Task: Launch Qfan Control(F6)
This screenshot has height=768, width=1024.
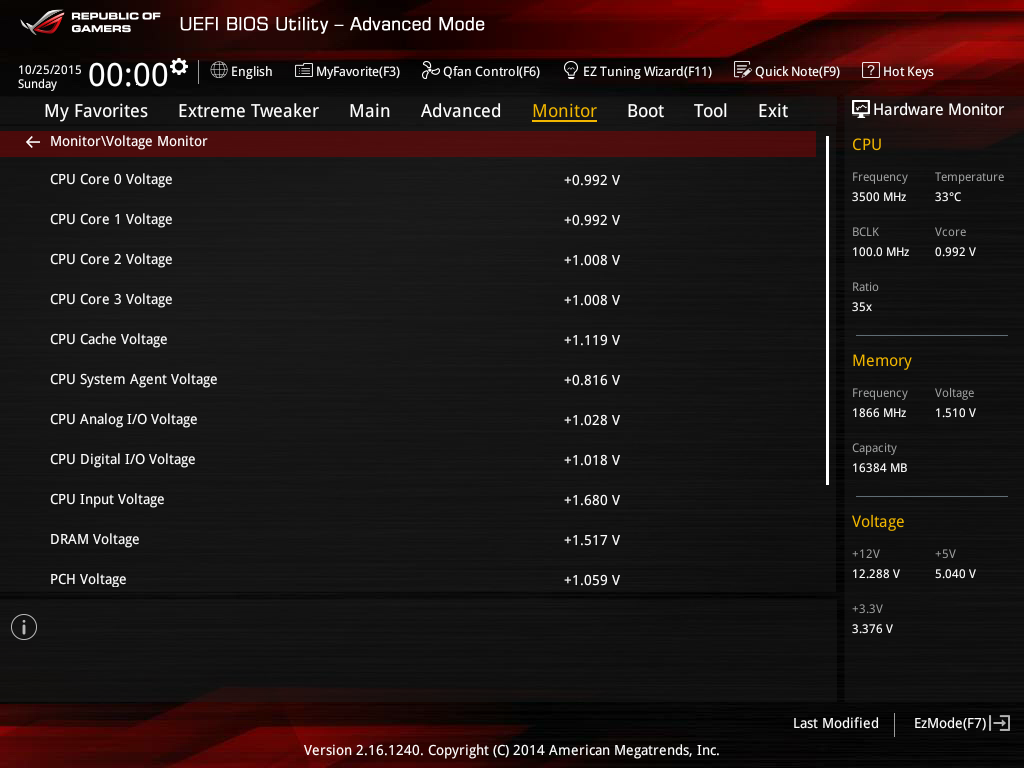Action: pyautogui.click(x=491, y=71)
